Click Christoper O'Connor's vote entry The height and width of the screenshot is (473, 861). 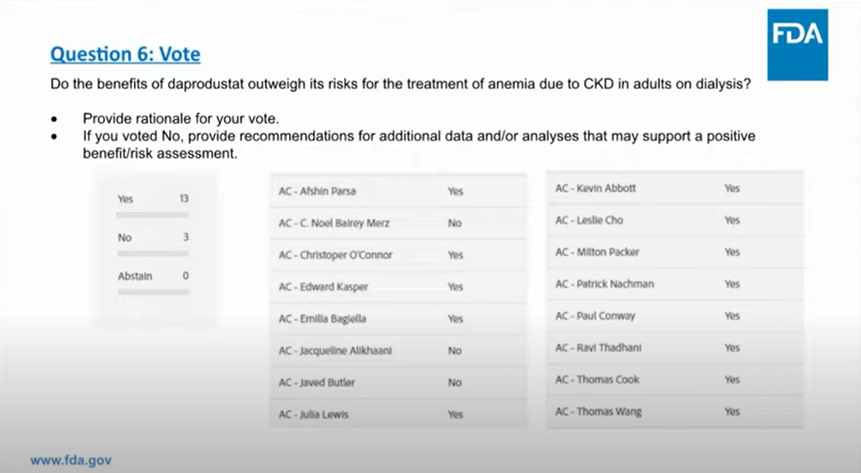(x=397, y=255)
